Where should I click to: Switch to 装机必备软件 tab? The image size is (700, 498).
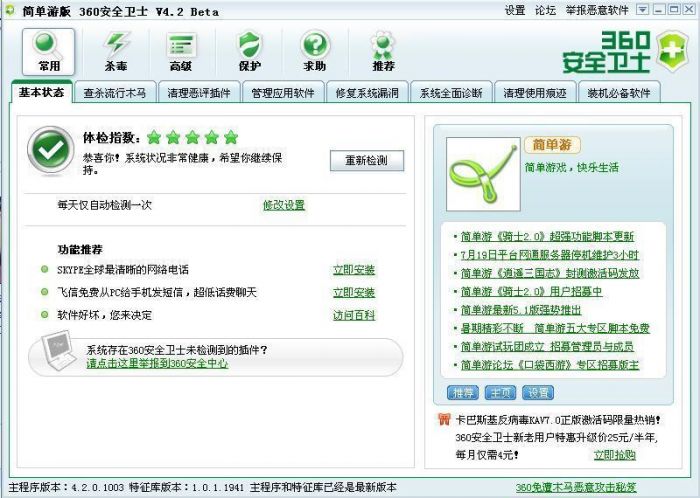point(619,93)
